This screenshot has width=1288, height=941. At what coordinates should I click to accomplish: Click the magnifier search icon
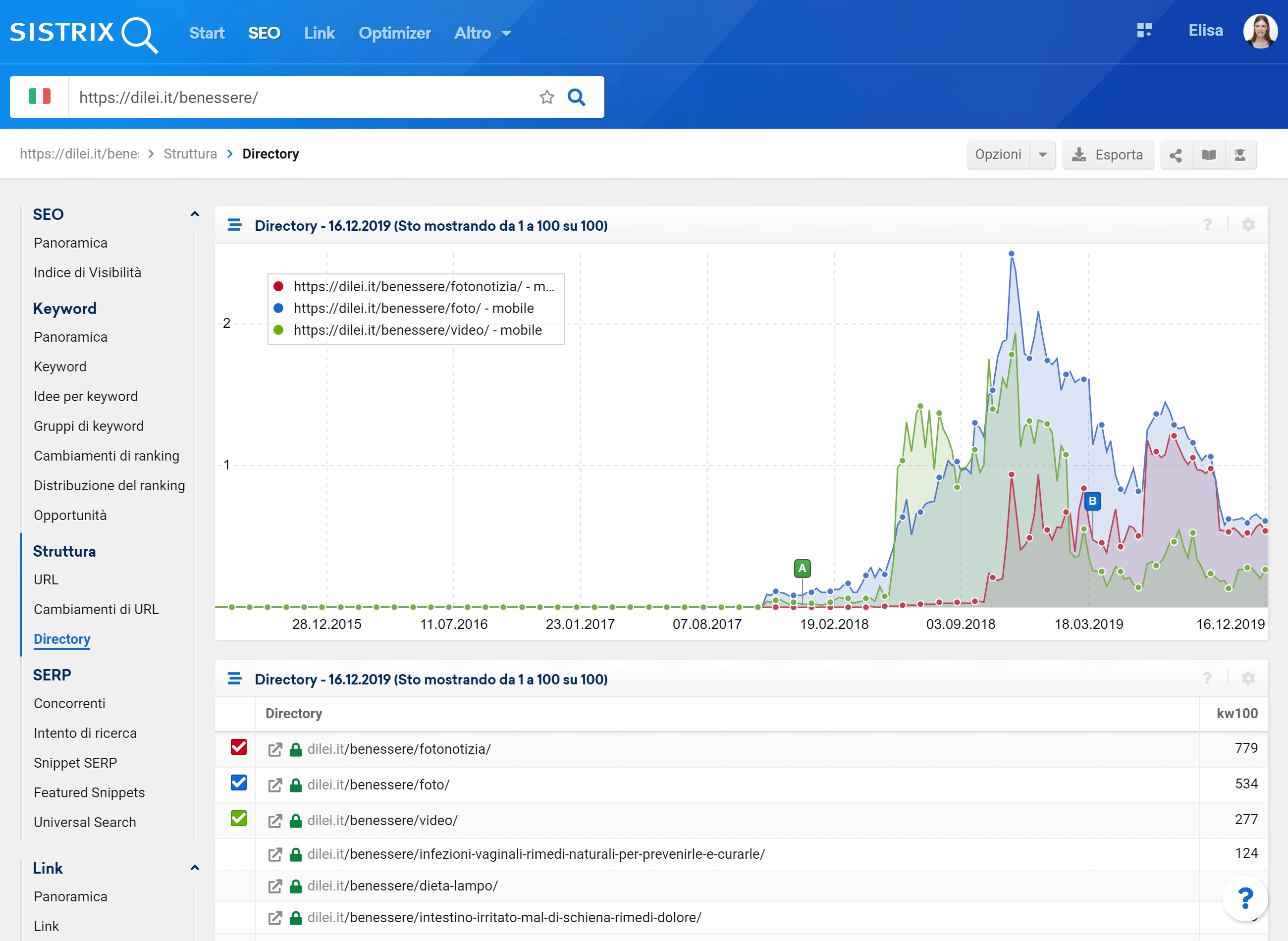pyautogui.click(x=577, y=98)
